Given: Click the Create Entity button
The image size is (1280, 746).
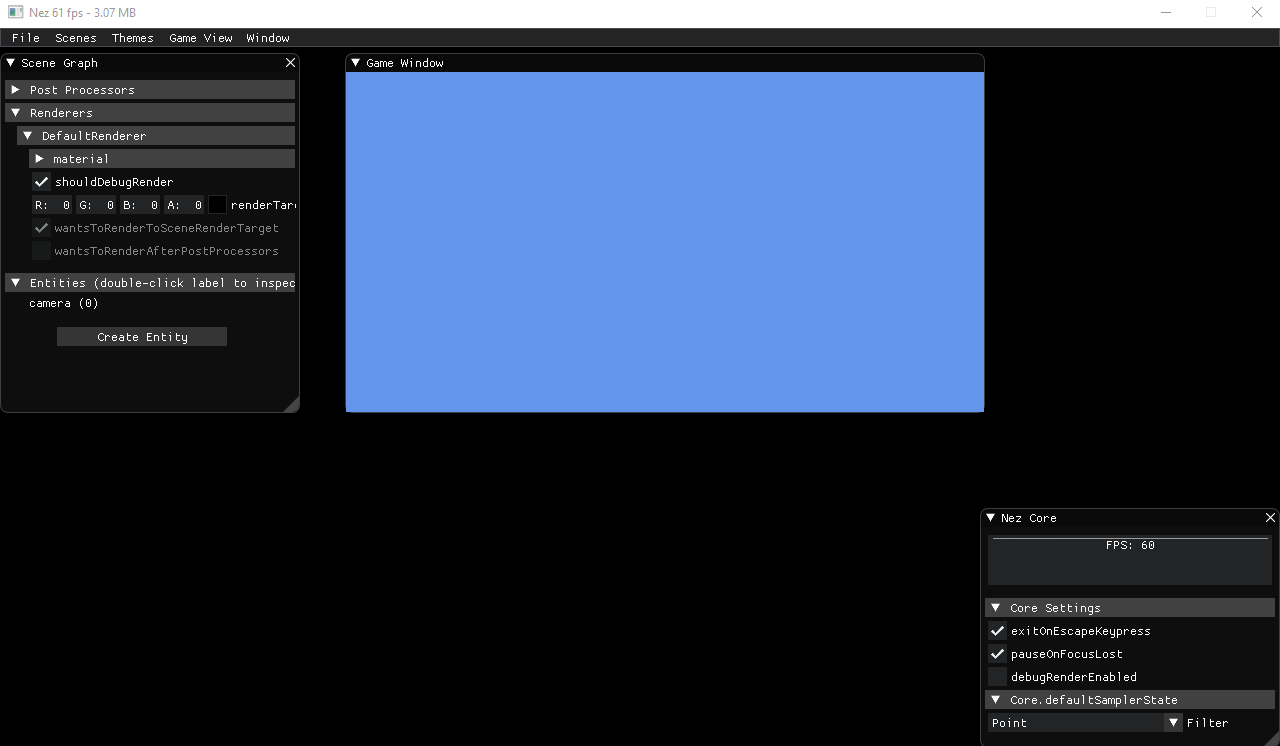Looking at the screenshot, I should point(141,336).
